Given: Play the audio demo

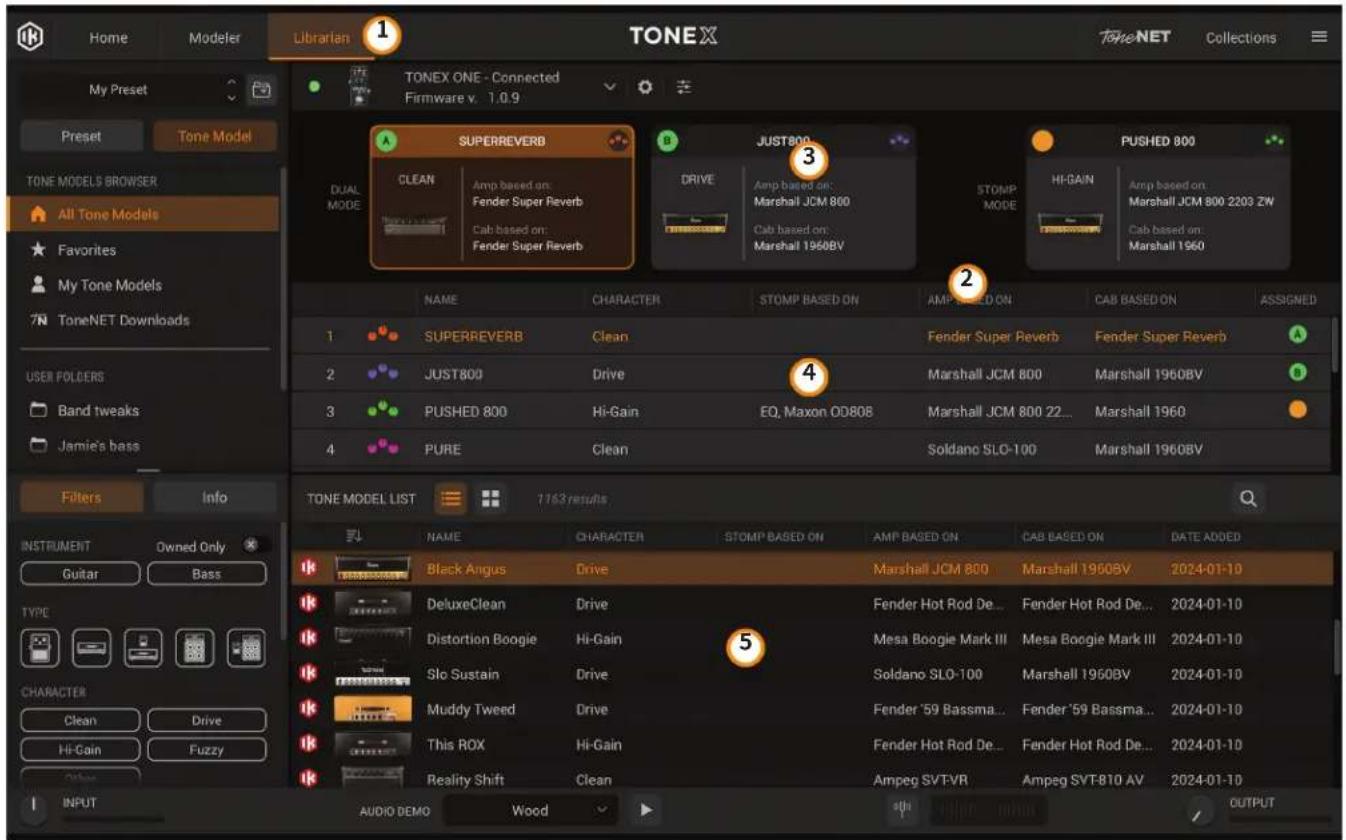Looking at the screenshot, I should (x=645, y=810).
